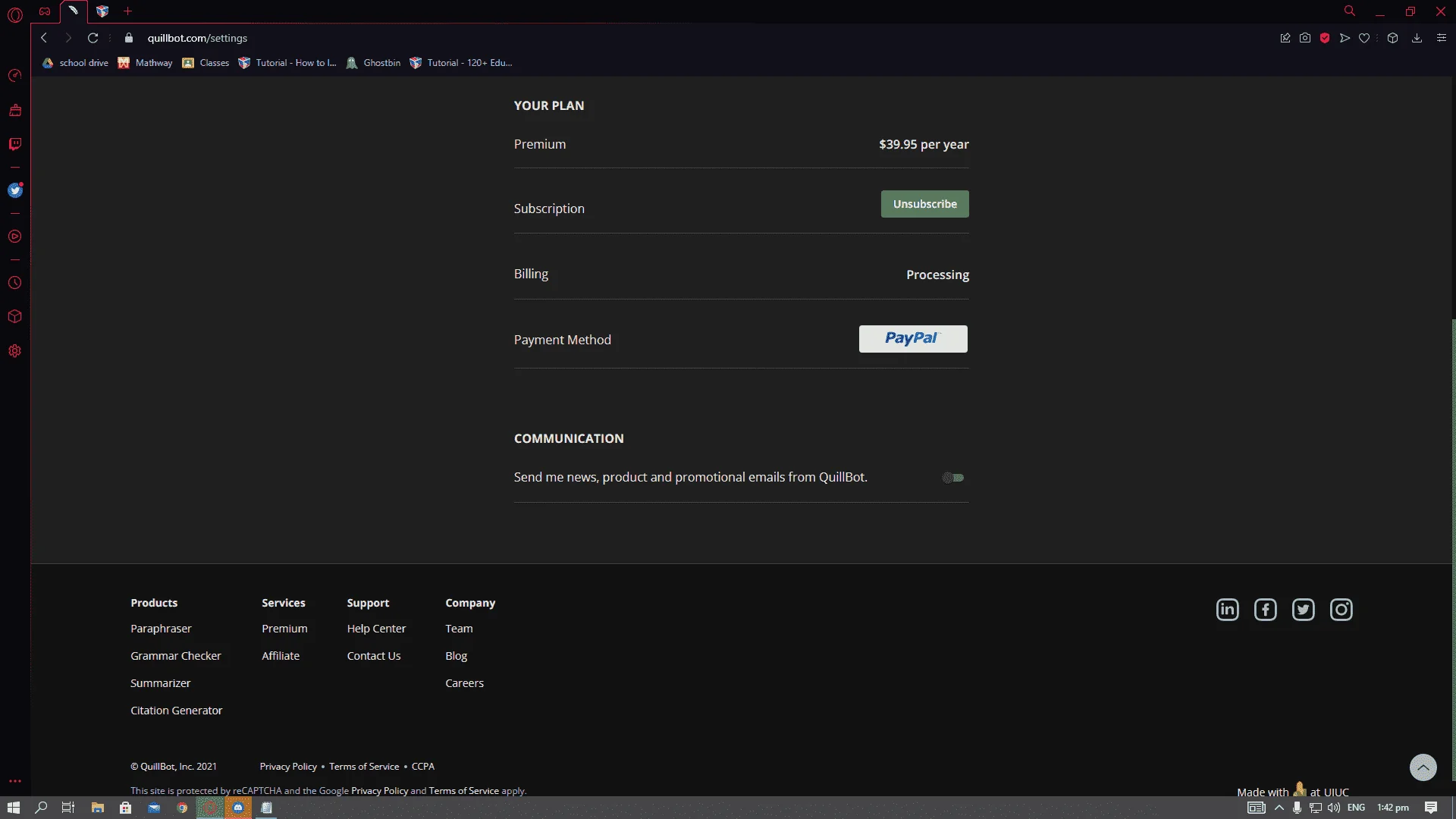Visit QuillBot's Facebook page
The height and width of the screenshot is (819, 1456).
click(x=1266, y=610)
